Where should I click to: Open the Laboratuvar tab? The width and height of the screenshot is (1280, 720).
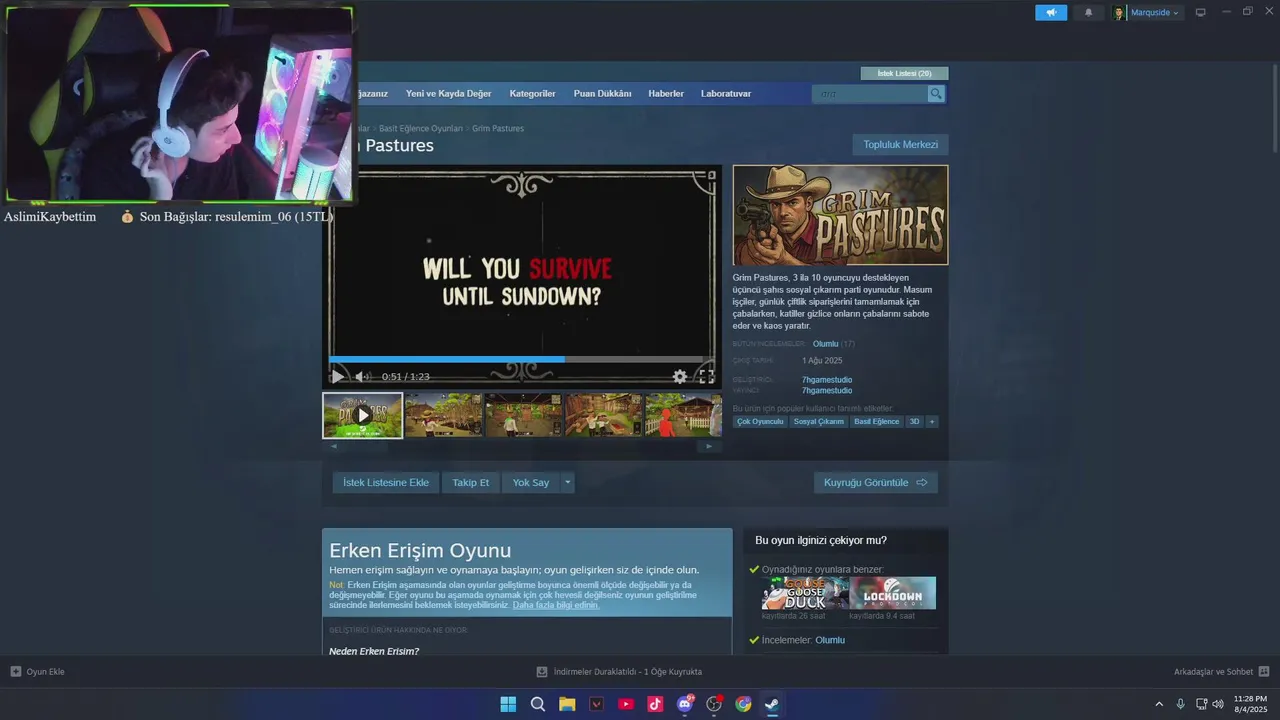click(x=726, y=94)
